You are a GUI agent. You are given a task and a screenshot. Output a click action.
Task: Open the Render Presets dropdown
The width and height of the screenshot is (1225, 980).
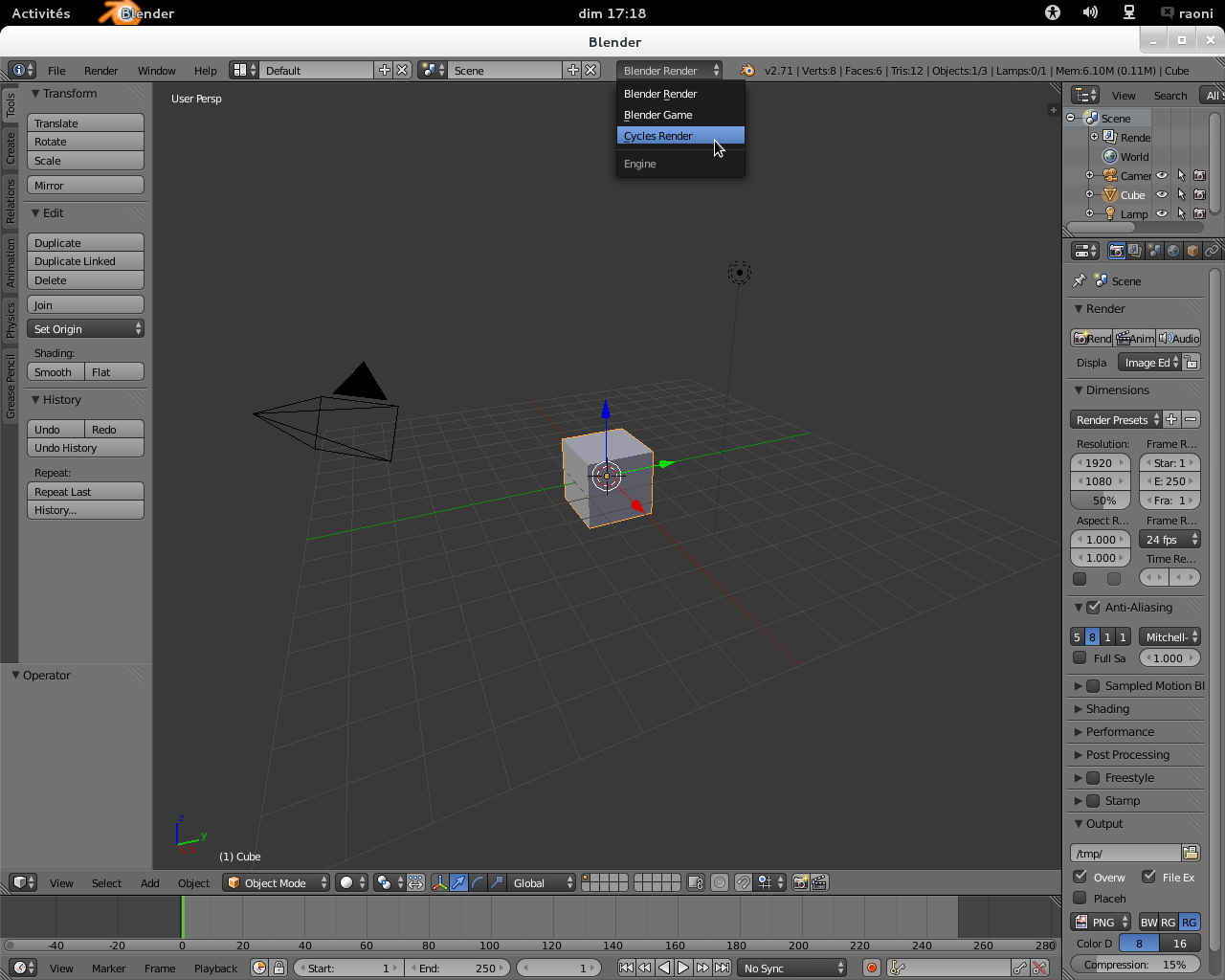coord(1115,420)
